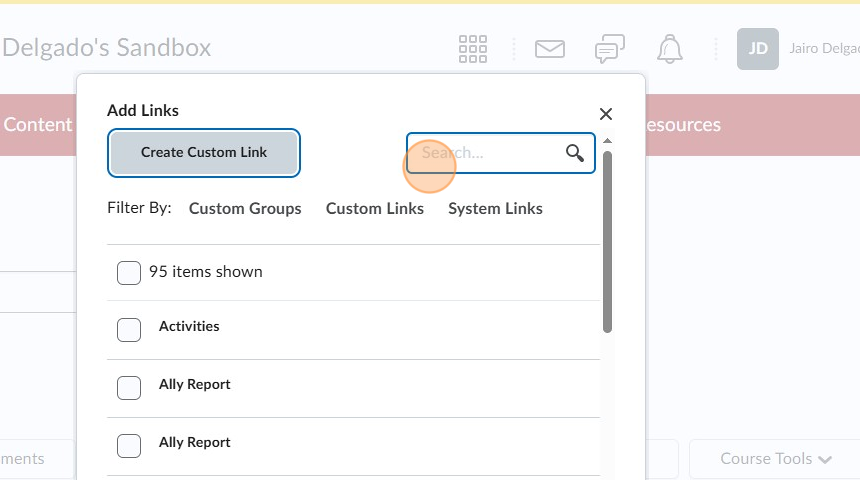Tick the second Ally Report checkbox
The height and width of the screenshot is (480, 860).
pos(129,446)
